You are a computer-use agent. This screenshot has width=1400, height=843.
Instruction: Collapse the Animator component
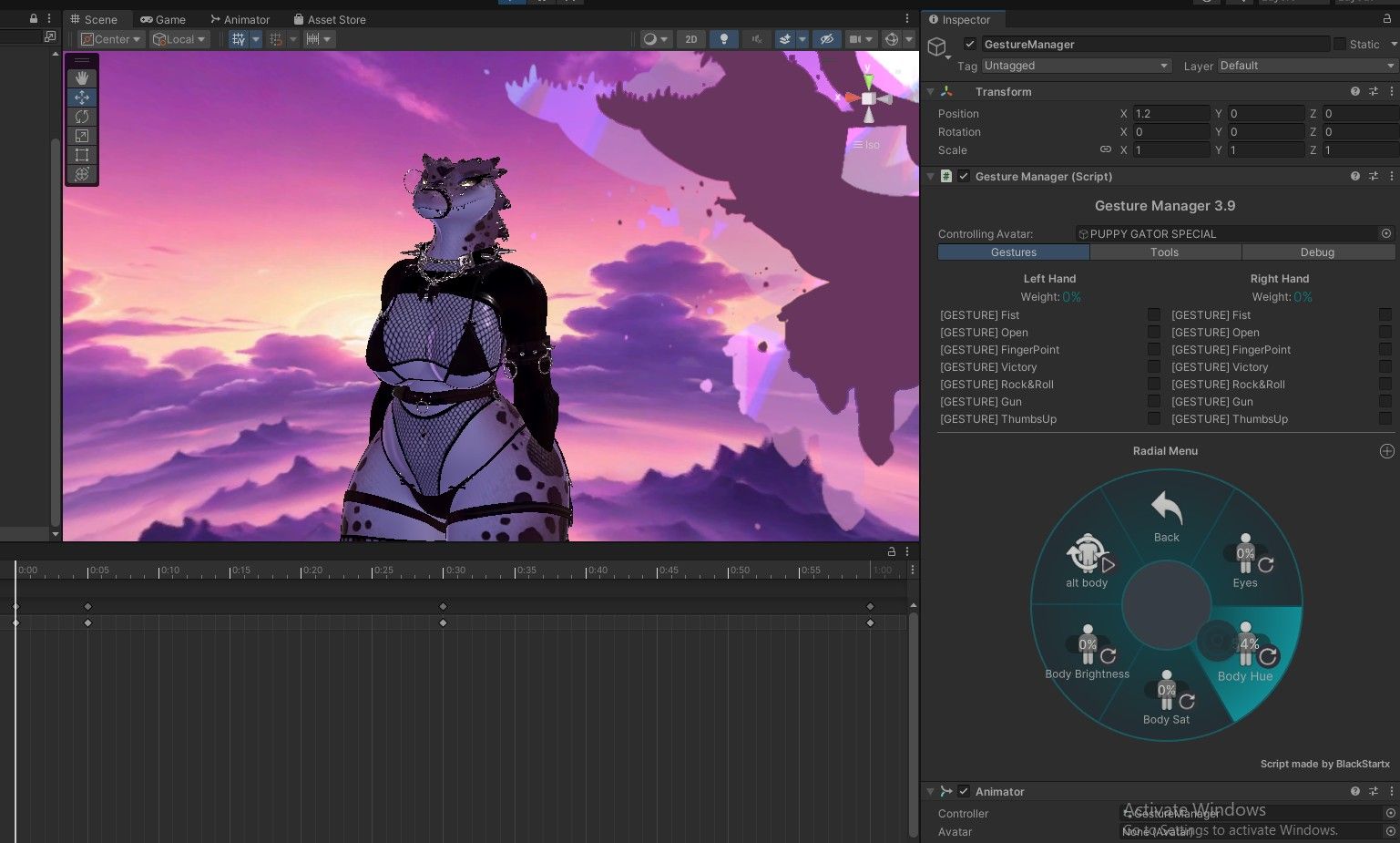(x=930, y=792)
